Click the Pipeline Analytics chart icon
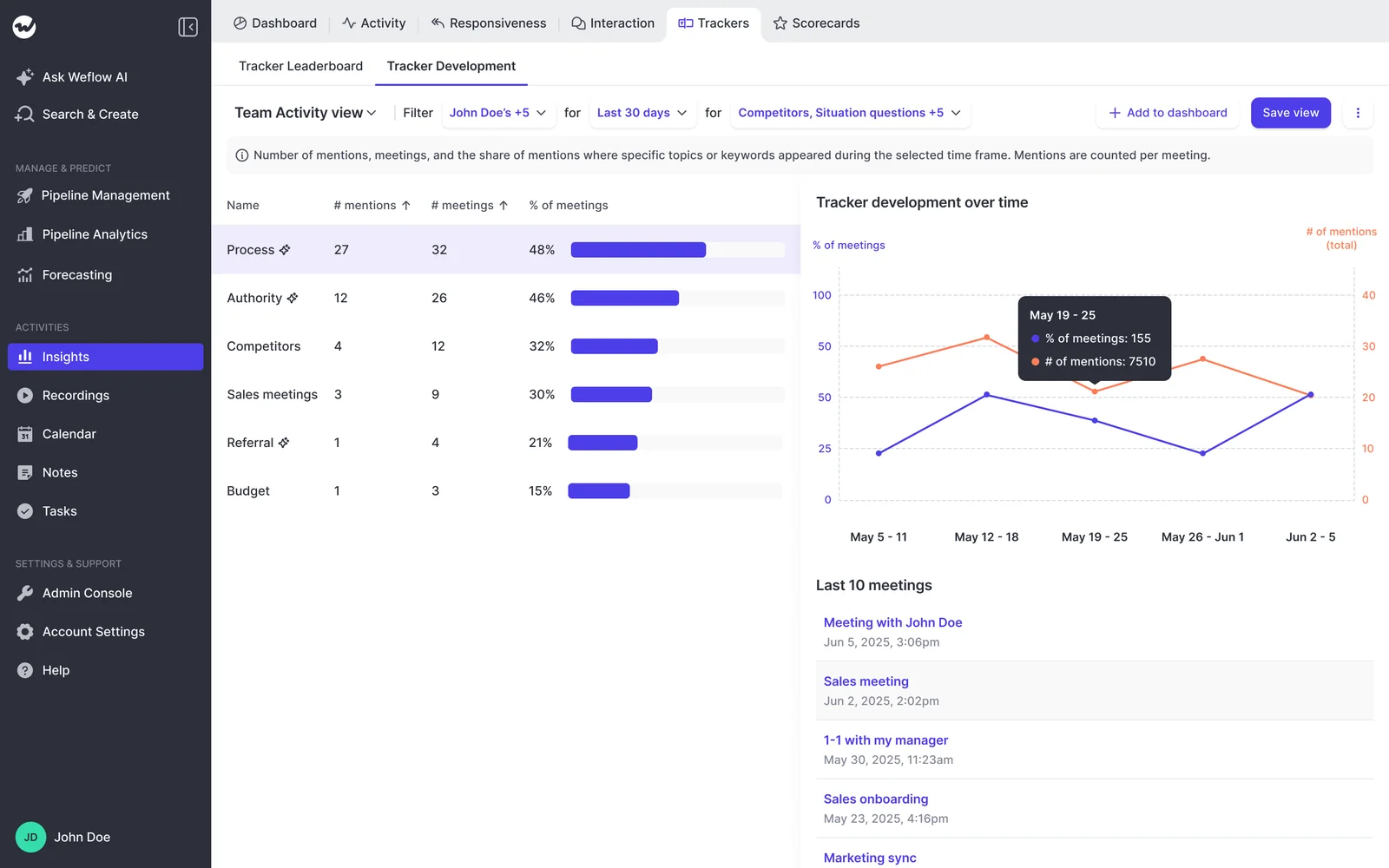This screenshot has height=868, width=1389. tap(25, 234)
